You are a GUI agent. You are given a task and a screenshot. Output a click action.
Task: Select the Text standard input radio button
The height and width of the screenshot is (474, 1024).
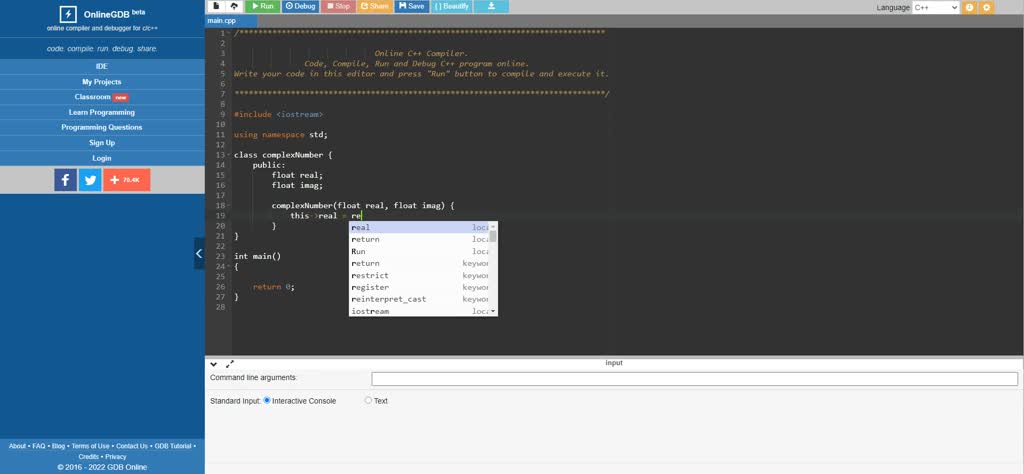(x=368, y=400)
